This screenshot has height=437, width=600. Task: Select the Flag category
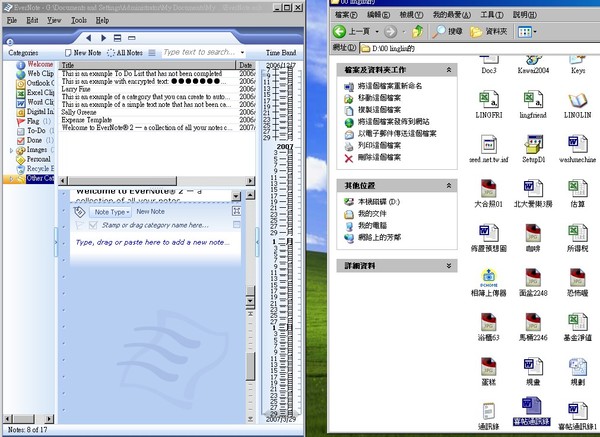34,121
